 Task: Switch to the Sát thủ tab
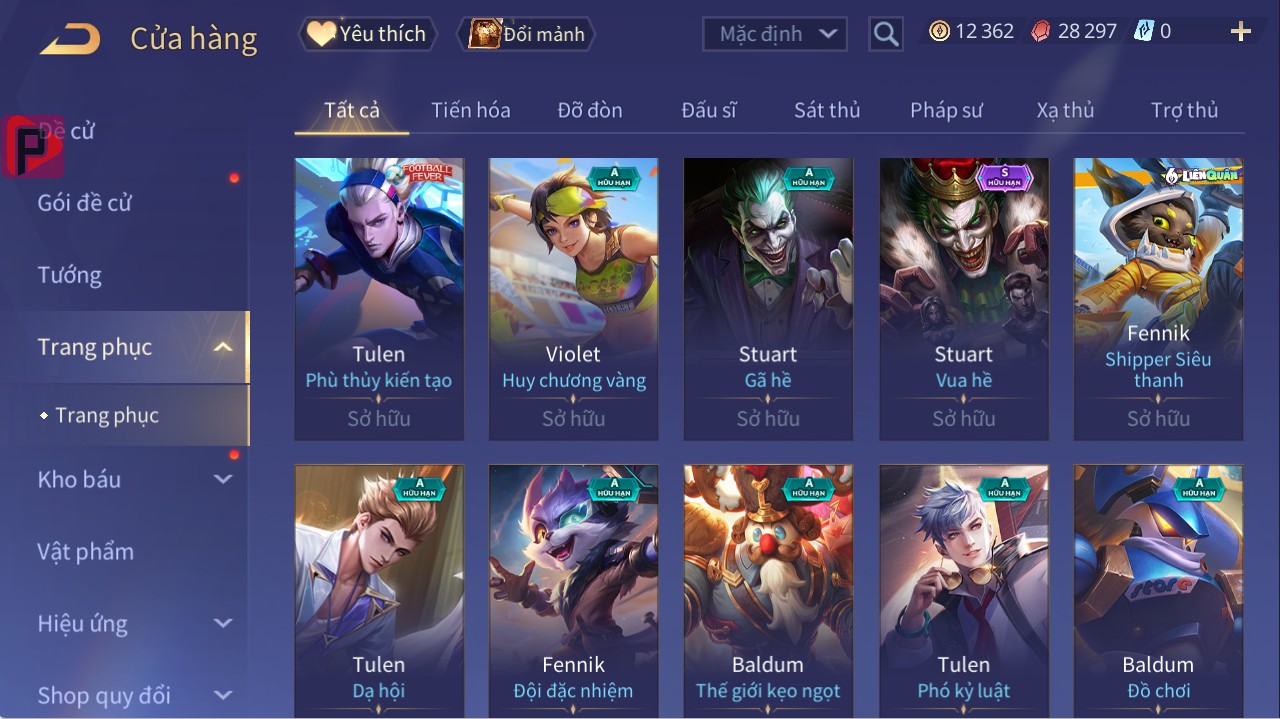[x=827, y=110]
